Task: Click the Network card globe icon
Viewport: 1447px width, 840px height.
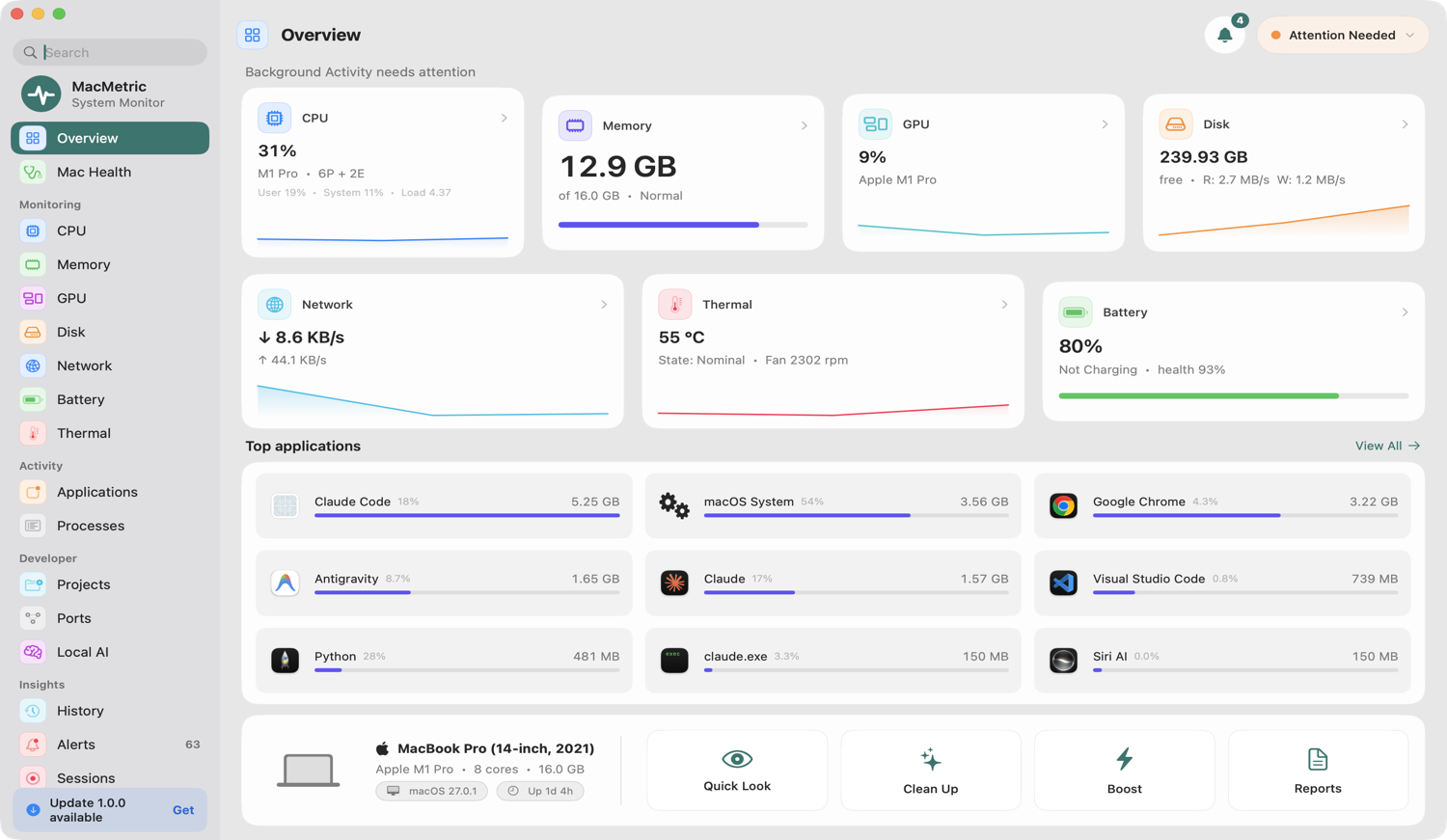Action: 275,304
